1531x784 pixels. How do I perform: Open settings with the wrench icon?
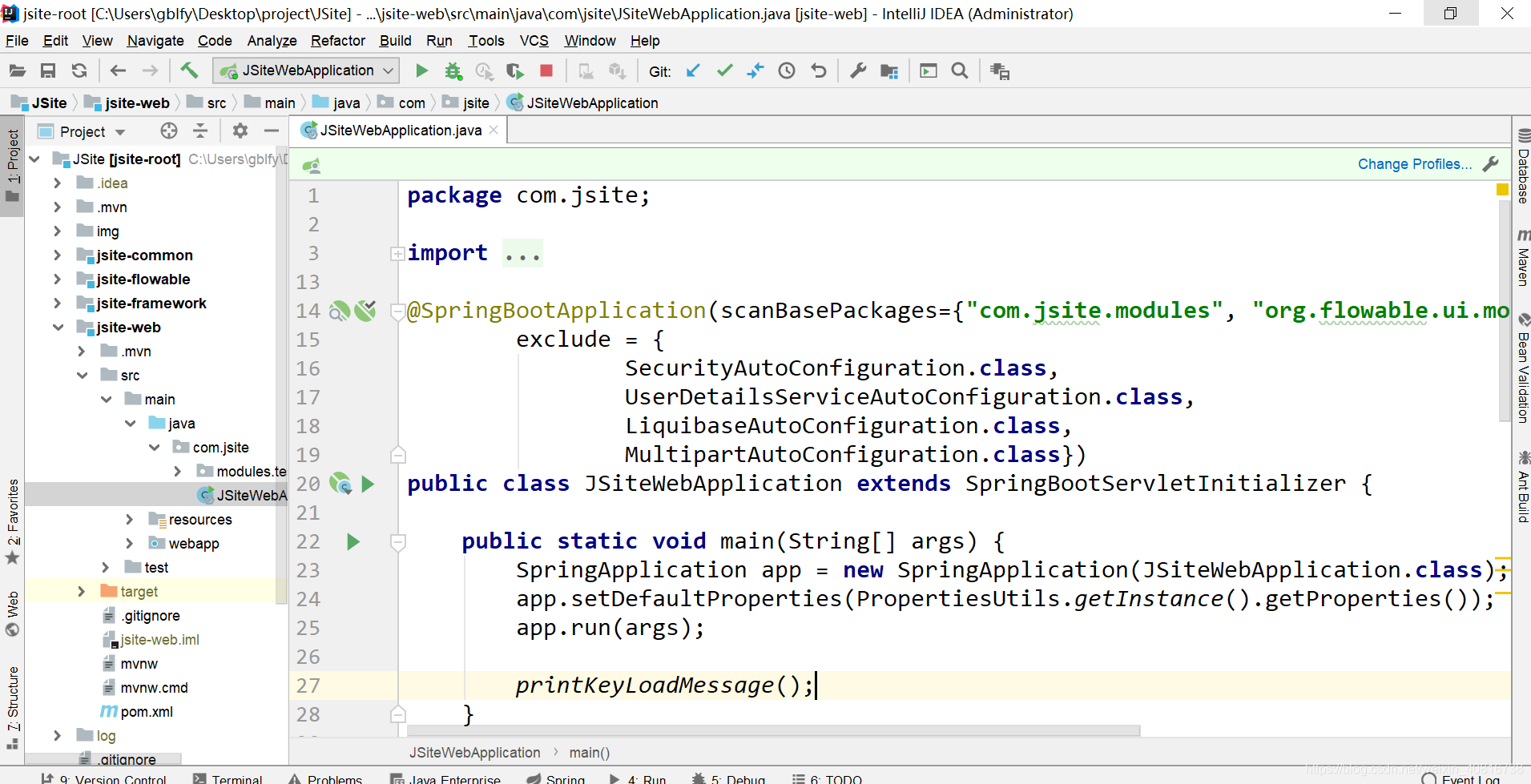coord(858,71)
